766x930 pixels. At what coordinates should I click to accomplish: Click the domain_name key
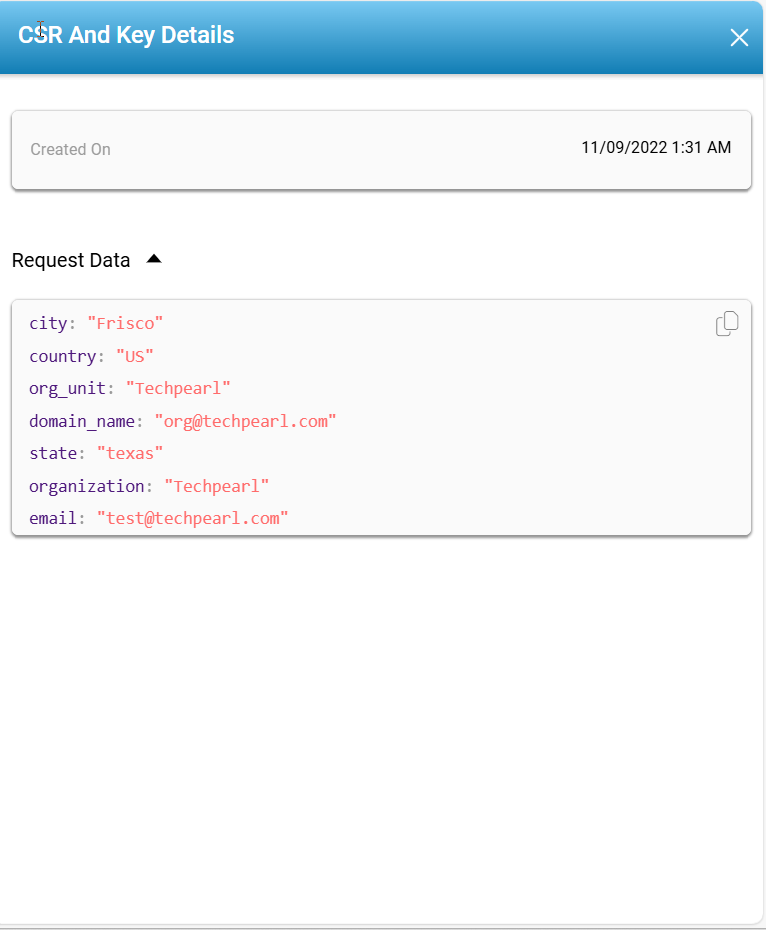pyautogui.click(x=81, y=421)
